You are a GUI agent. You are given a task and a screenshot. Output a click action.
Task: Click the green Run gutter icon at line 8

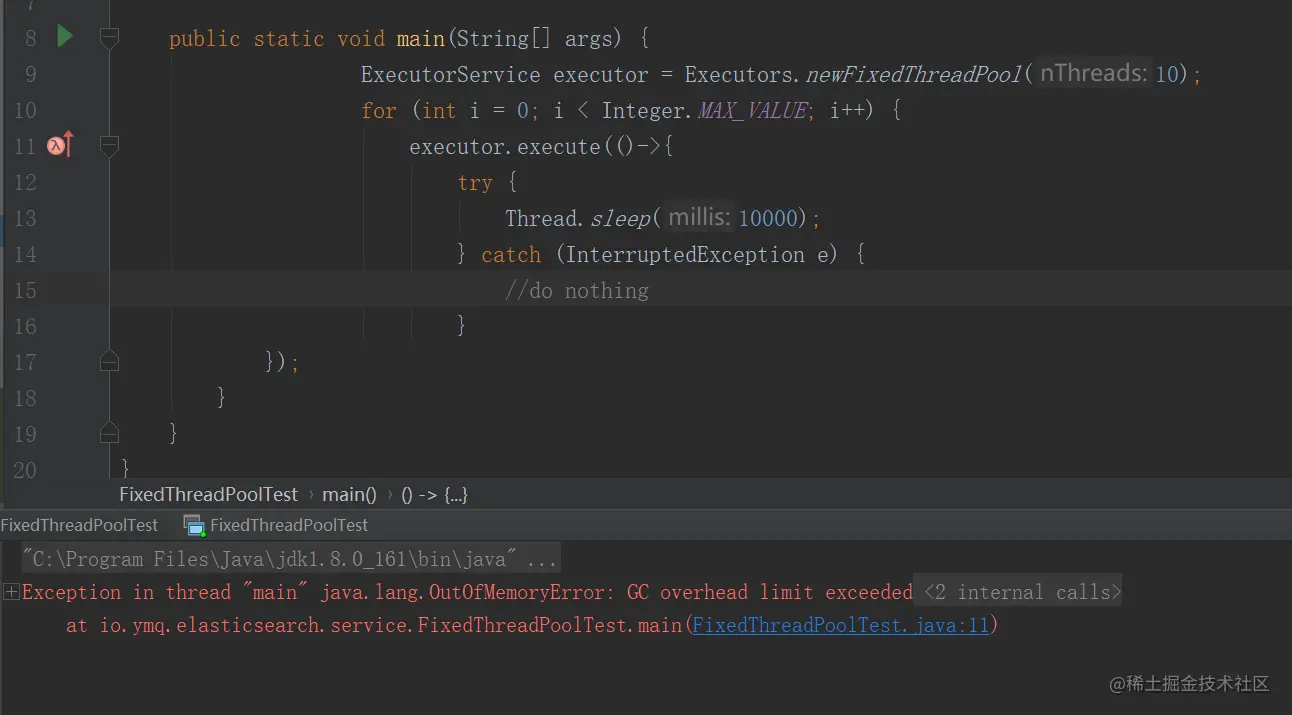65,37
